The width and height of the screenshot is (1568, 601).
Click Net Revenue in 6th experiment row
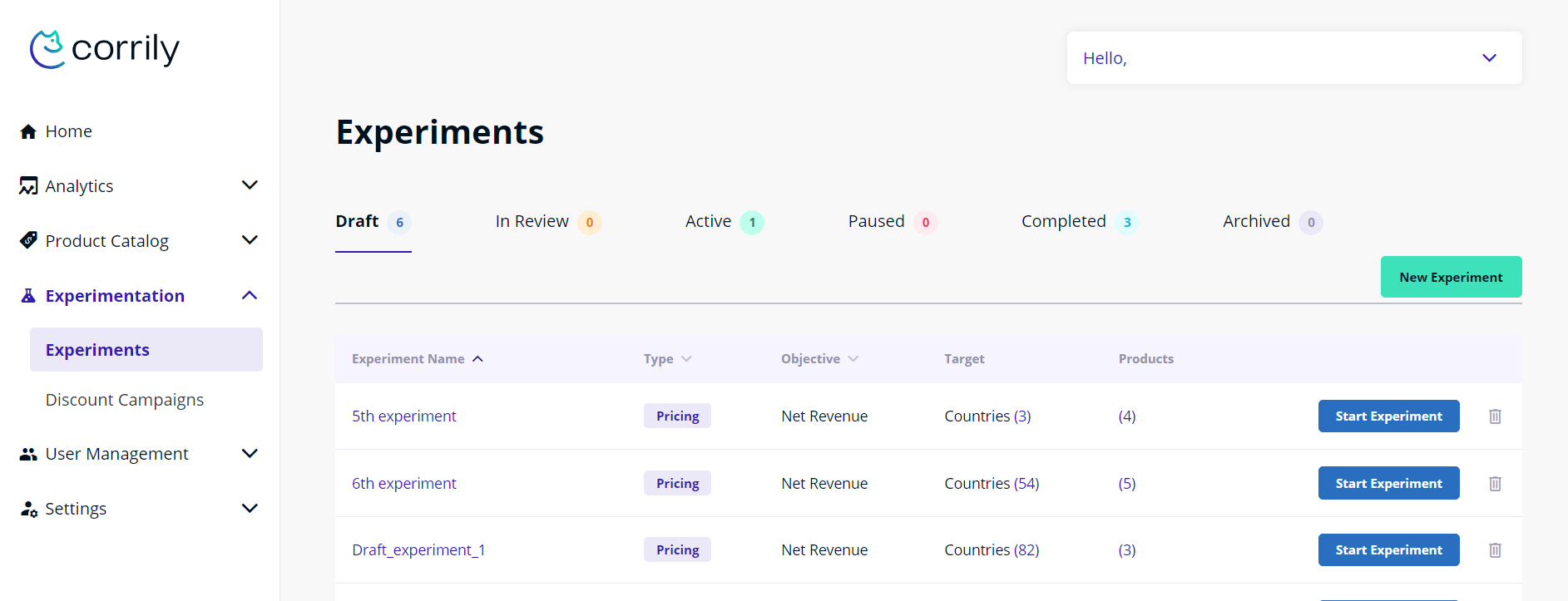tap(824, 484)
